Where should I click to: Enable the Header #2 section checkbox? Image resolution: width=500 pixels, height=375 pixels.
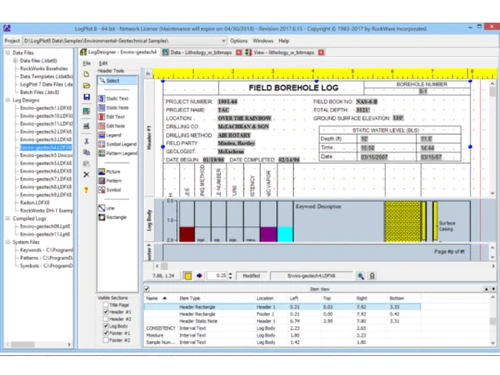[x=106, y=319]
